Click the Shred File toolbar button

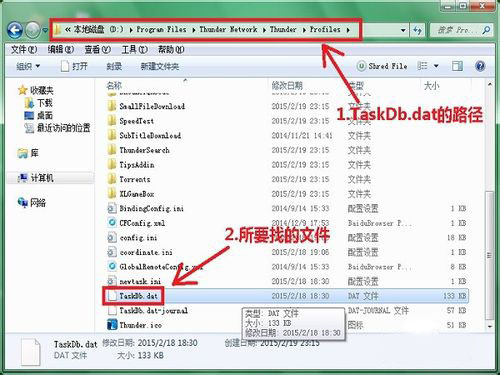click(382, 66)
